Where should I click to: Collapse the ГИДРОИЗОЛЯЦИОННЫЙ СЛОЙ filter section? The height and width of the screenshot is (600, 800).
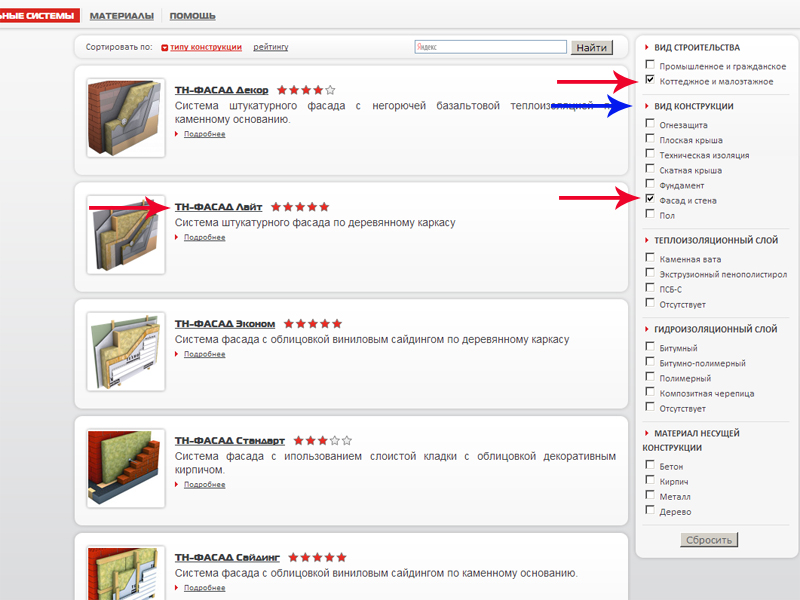(x=711, y=329)
